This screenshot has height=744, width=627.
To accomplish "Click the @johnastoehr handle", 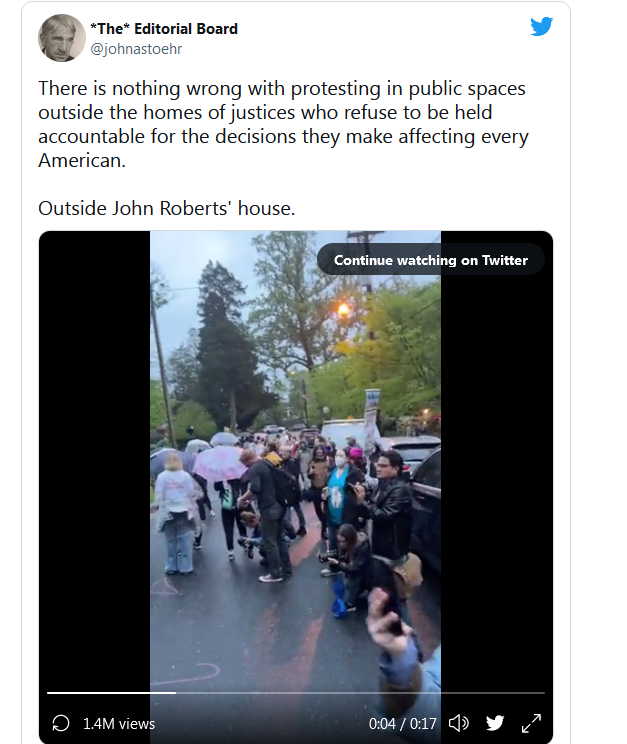I will coord(136,48).
